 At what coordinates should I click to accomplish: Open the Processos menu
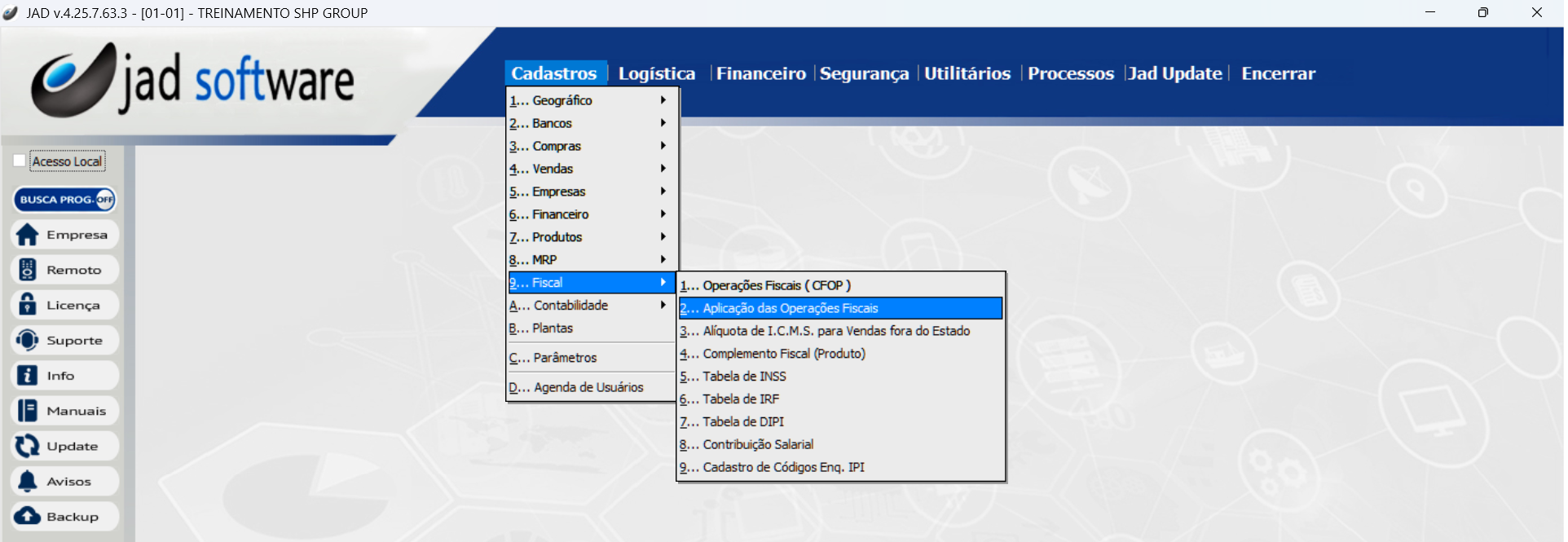[x=1071, y=73]
